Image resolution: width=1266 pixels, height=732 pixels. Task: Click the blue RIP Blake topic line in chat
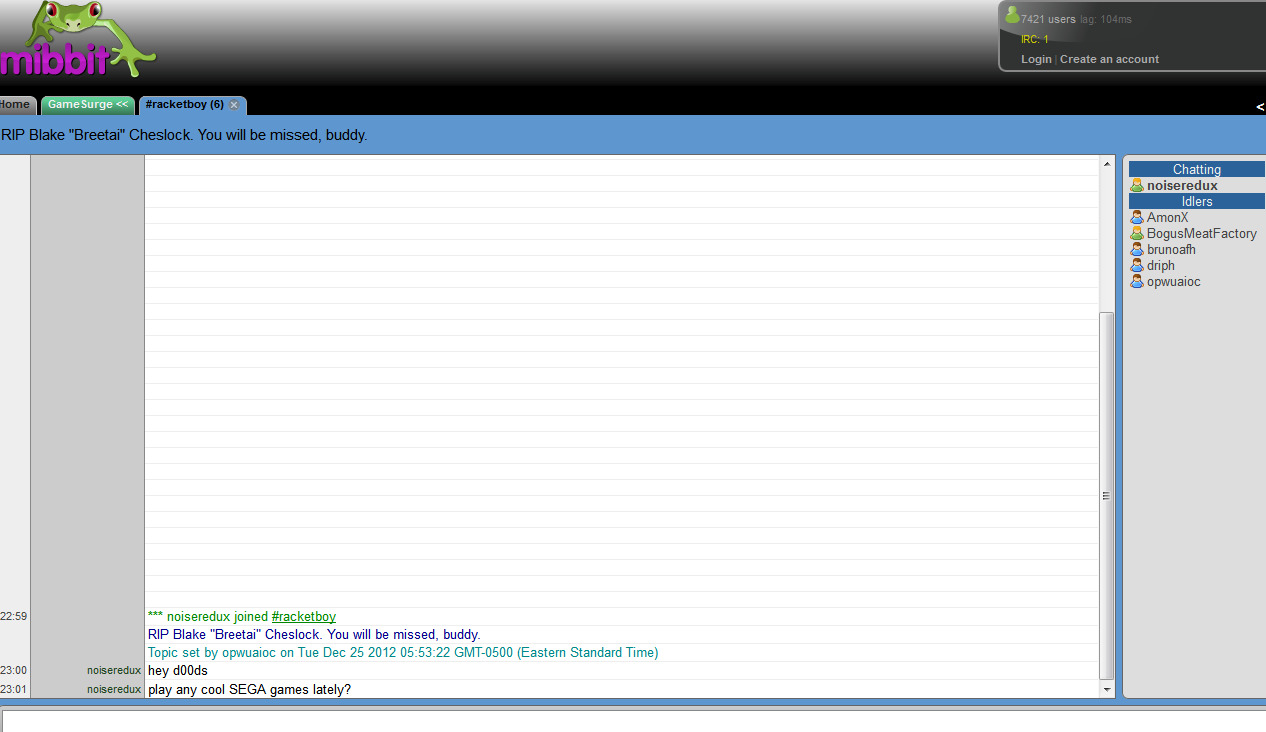tap(314, 635)
